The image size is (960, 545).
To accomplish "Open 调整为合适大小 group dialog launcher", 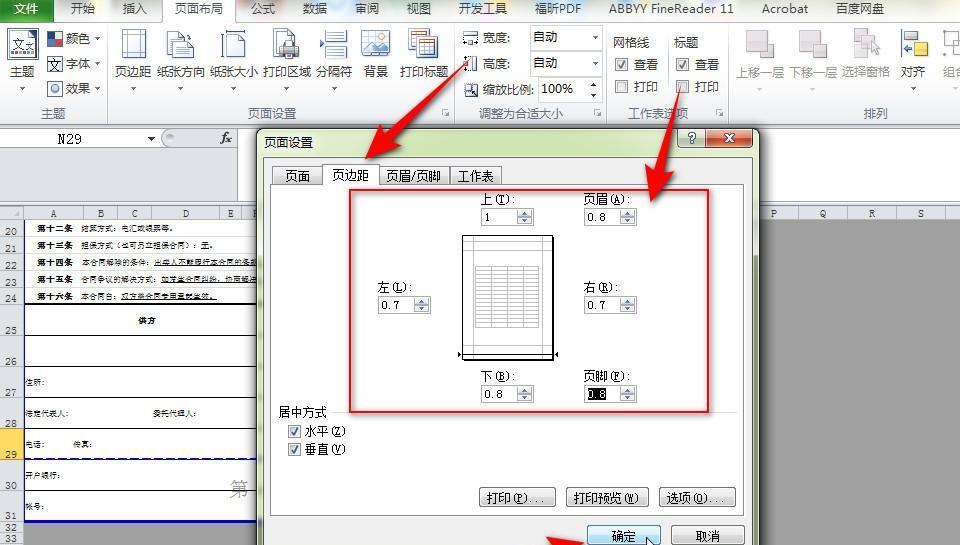I will [x=597, y=113].
